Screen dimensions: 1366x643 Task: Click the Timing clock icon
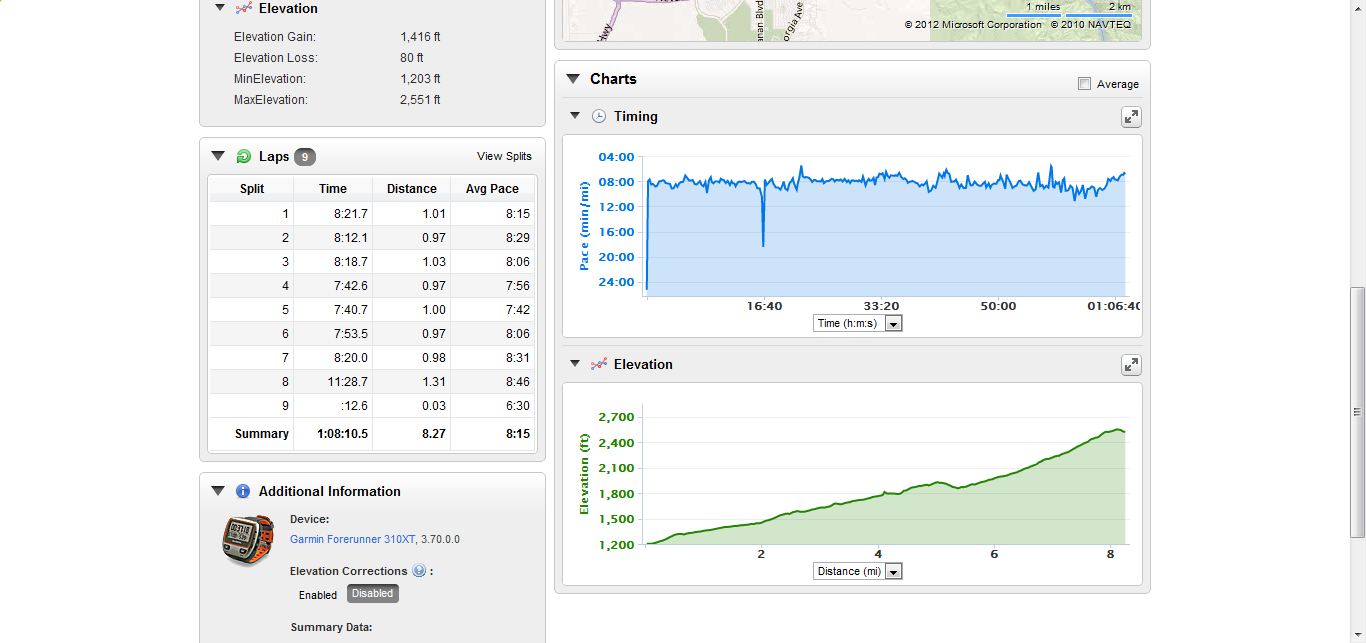pos(599,116)
